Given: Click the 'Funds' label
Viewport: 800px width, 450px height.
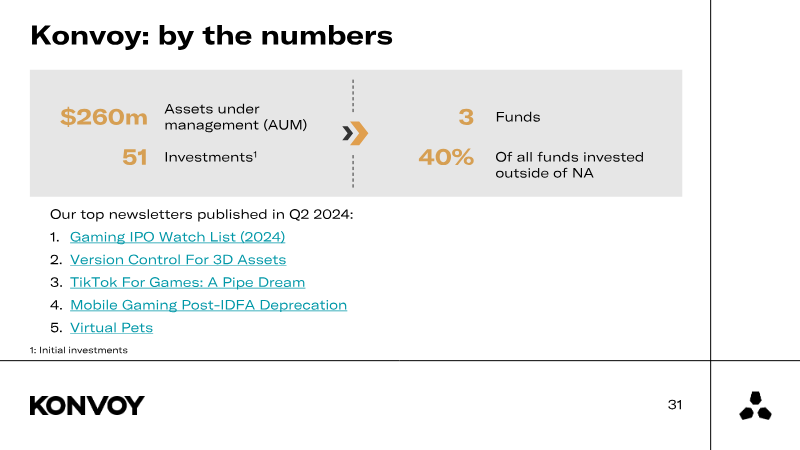Looking at the screenshot, I should [518, 117].
